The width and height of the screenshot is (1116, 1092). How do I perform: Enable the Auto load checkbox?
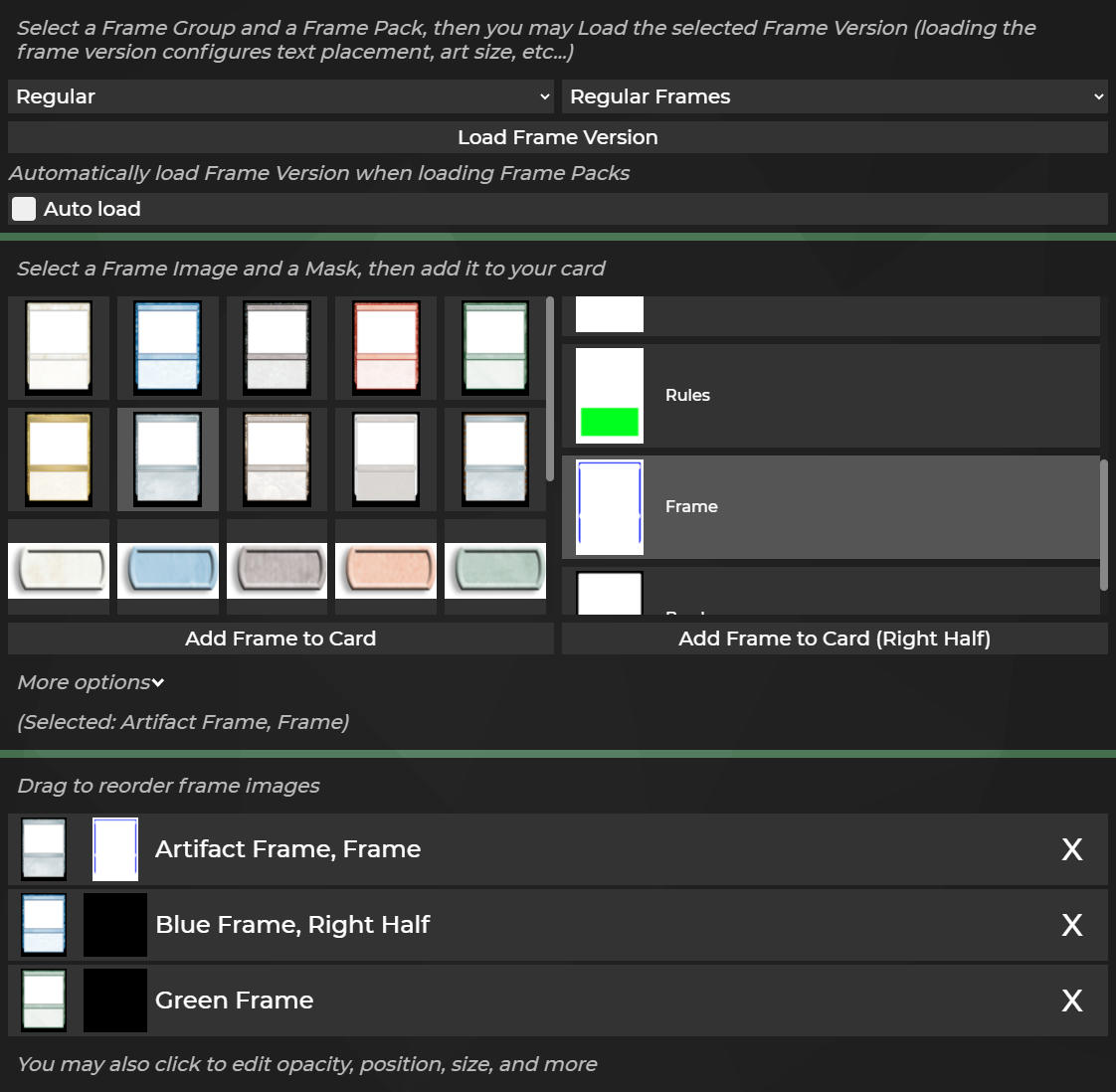(x=24, y=209)
